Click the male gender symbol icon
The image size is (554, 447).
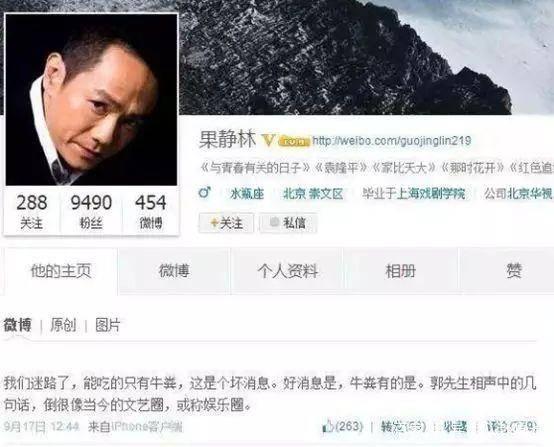click(x=205, y=193)
